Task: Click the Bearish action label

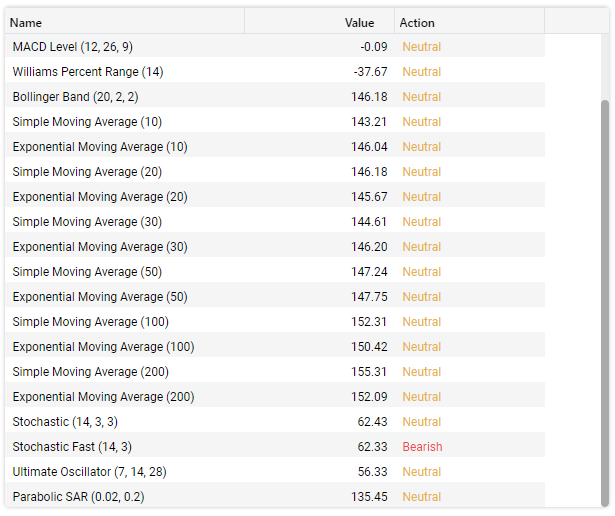Action: click(x=422, y=447)
